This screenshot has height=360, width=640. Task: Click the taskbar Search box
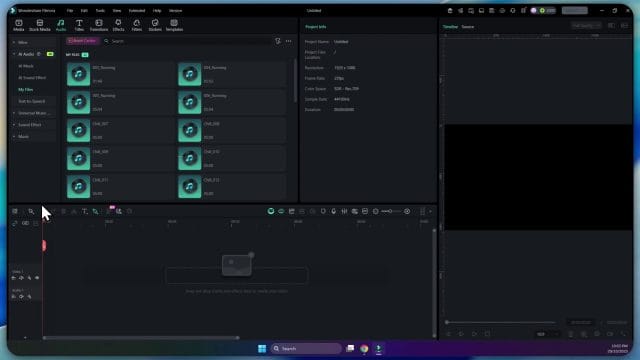306,349
